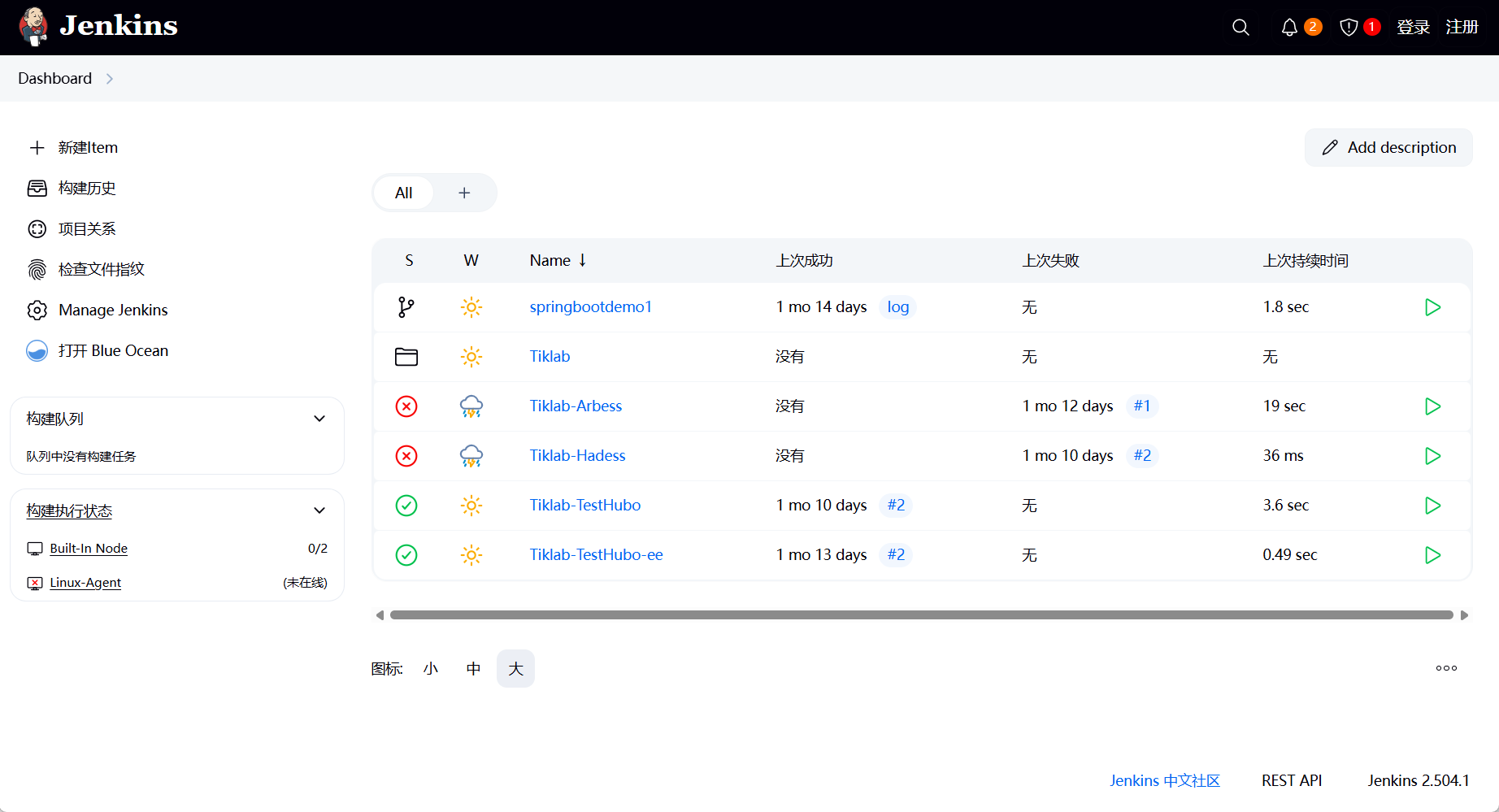Schedule a build for springbootdemo1
1499x812 pixels.
(x=1433, y=307)
